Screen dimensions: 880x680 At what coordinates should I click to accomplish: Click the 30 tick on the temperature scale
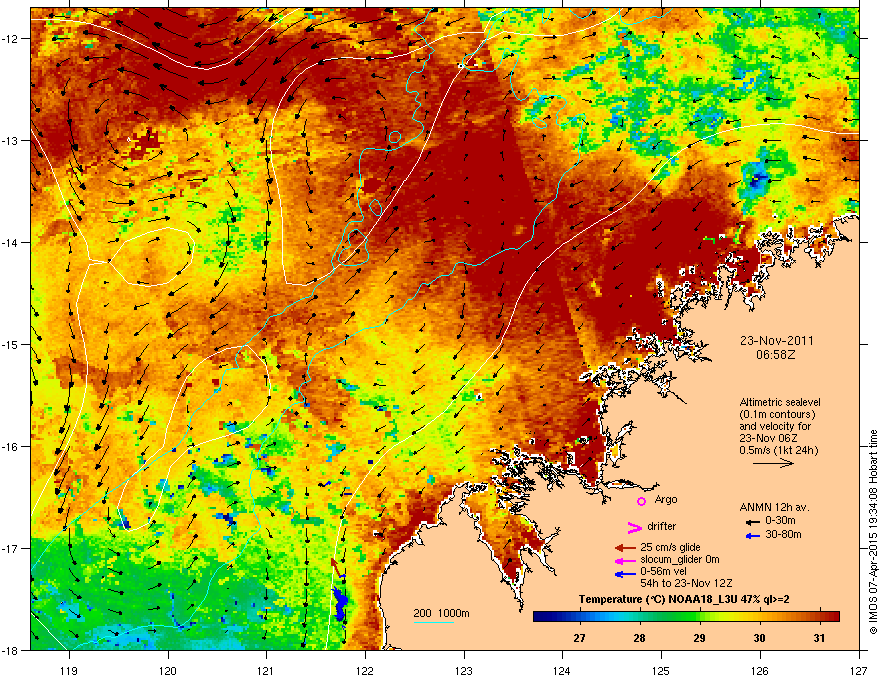click(759, 638)
